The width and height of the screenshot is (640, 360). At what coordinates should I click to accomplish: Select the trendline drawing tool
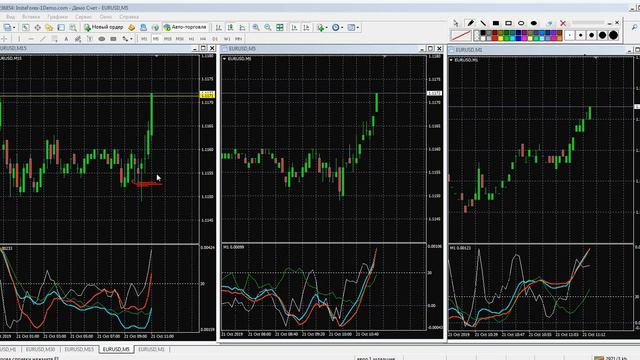42,39
